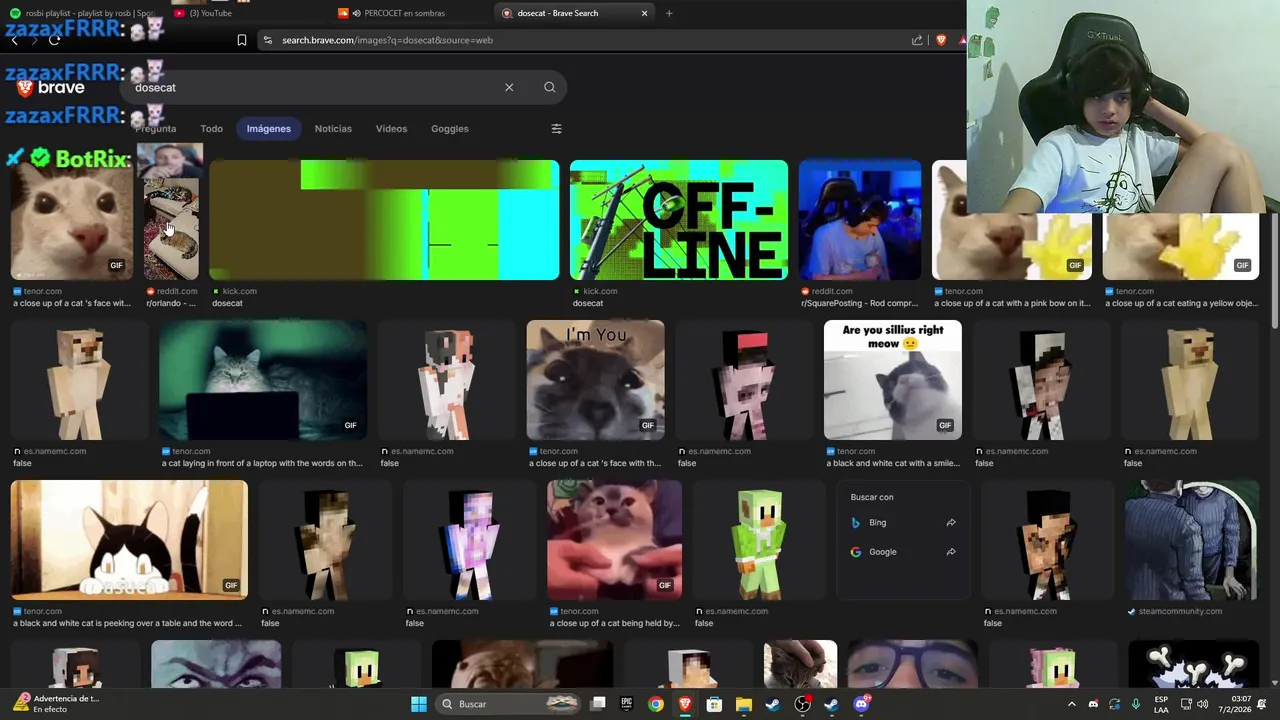This screenshot has height=720, width=1280.
Task: Open a new browser tab
Action: [x=669, y=13]
